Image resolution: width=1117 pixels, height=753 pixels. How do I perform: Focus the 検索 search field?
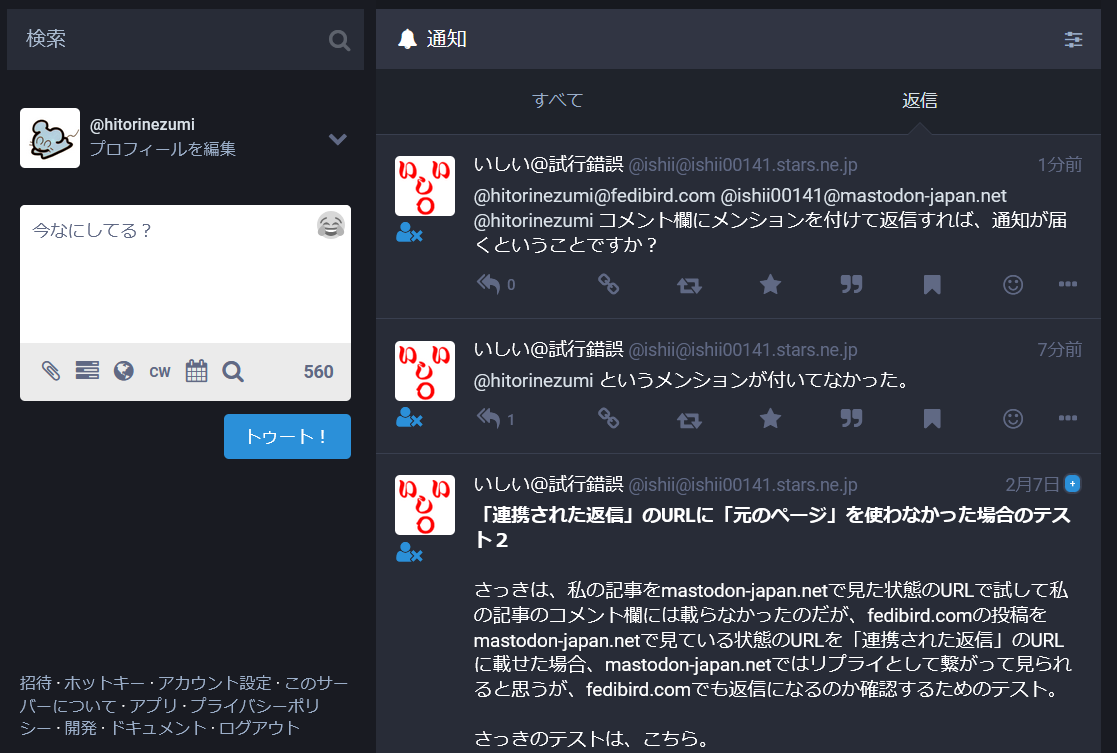[x=170, y=40]
